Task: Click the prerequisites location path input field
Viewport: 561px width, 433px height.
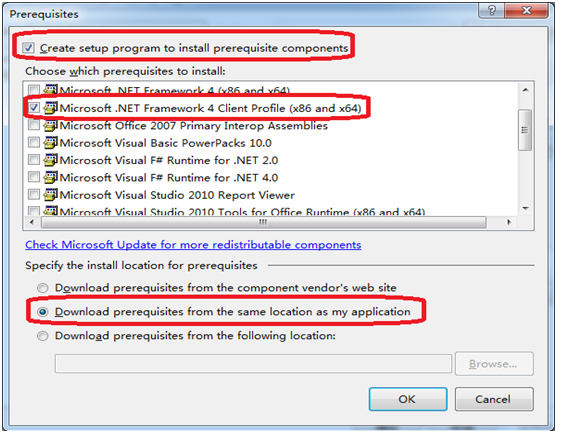Action: (253, 364)
